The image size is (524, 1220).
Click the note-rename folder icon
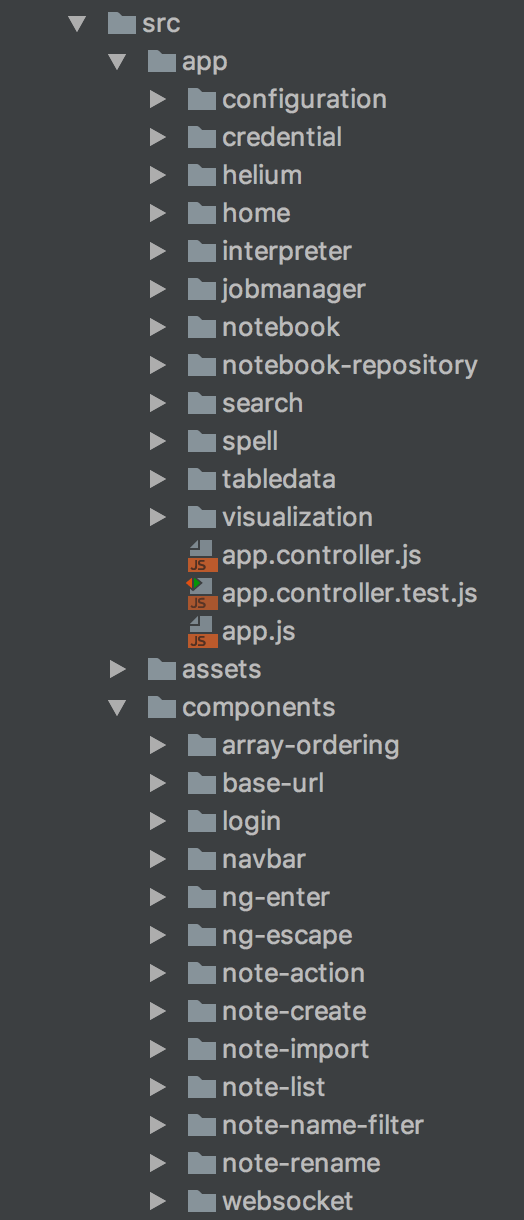tap(201, 1162)
